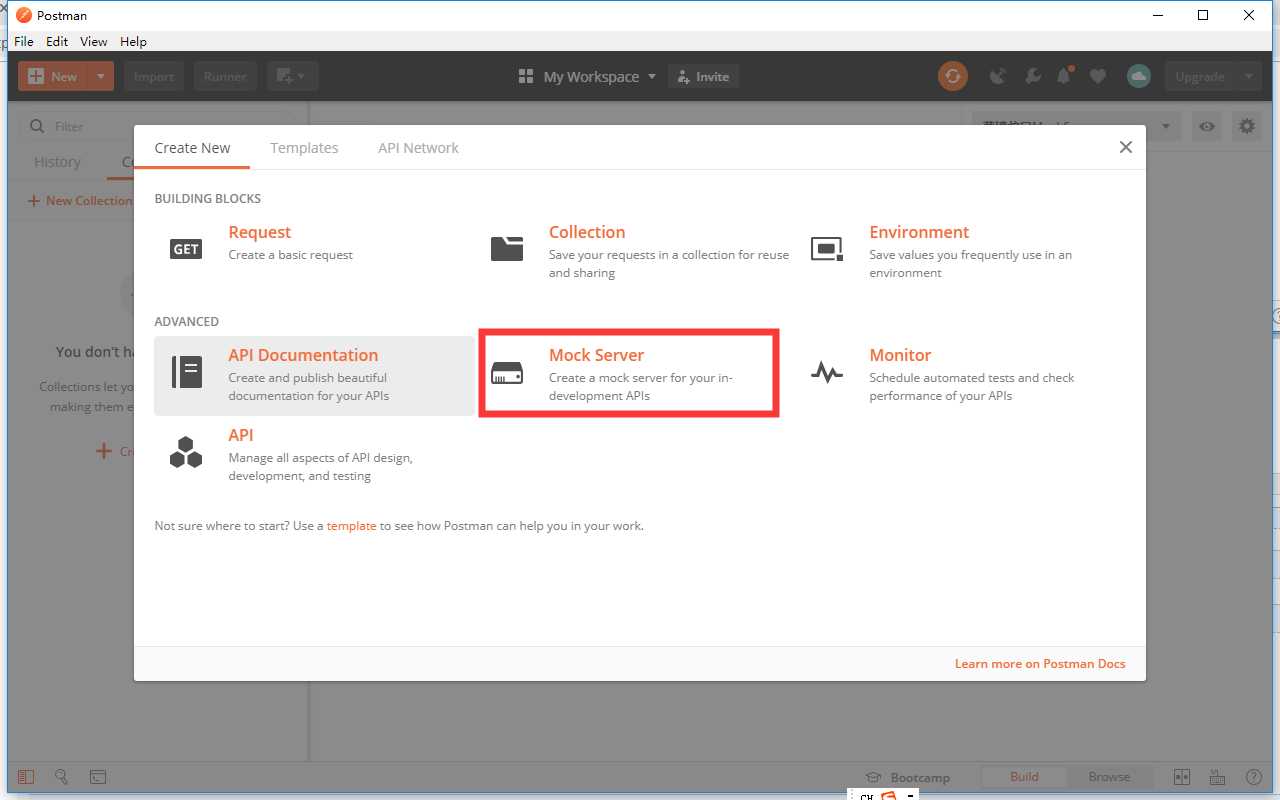Expand the Upgrade dropdown arrow
1280x800 pixels.
[1248, 76]
